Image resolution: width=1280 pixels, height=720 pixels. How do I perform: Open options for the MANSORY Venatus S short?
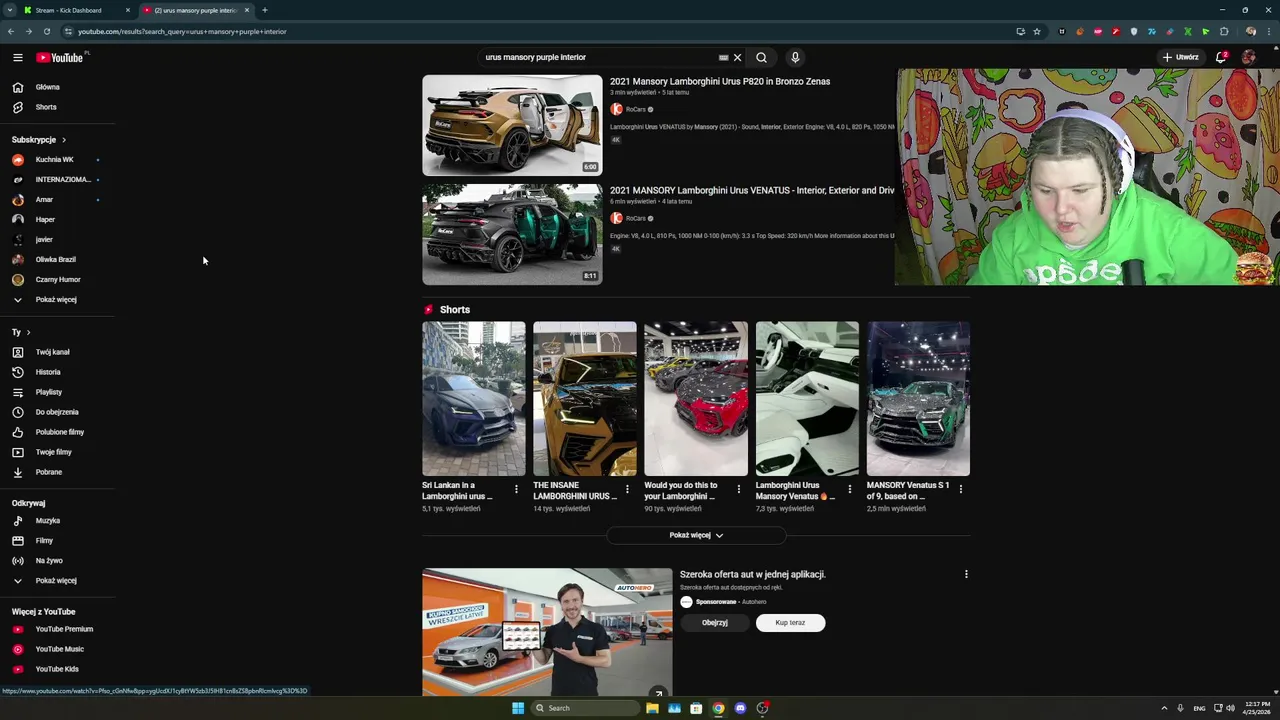[961, 489]
